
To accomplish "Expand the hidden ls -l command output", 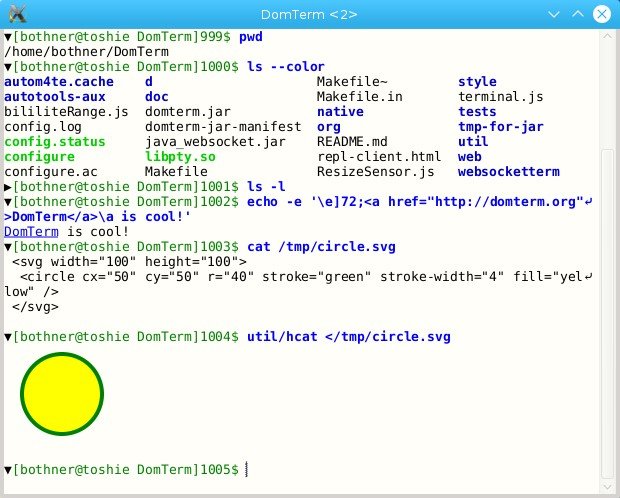I will coord(8,187).
